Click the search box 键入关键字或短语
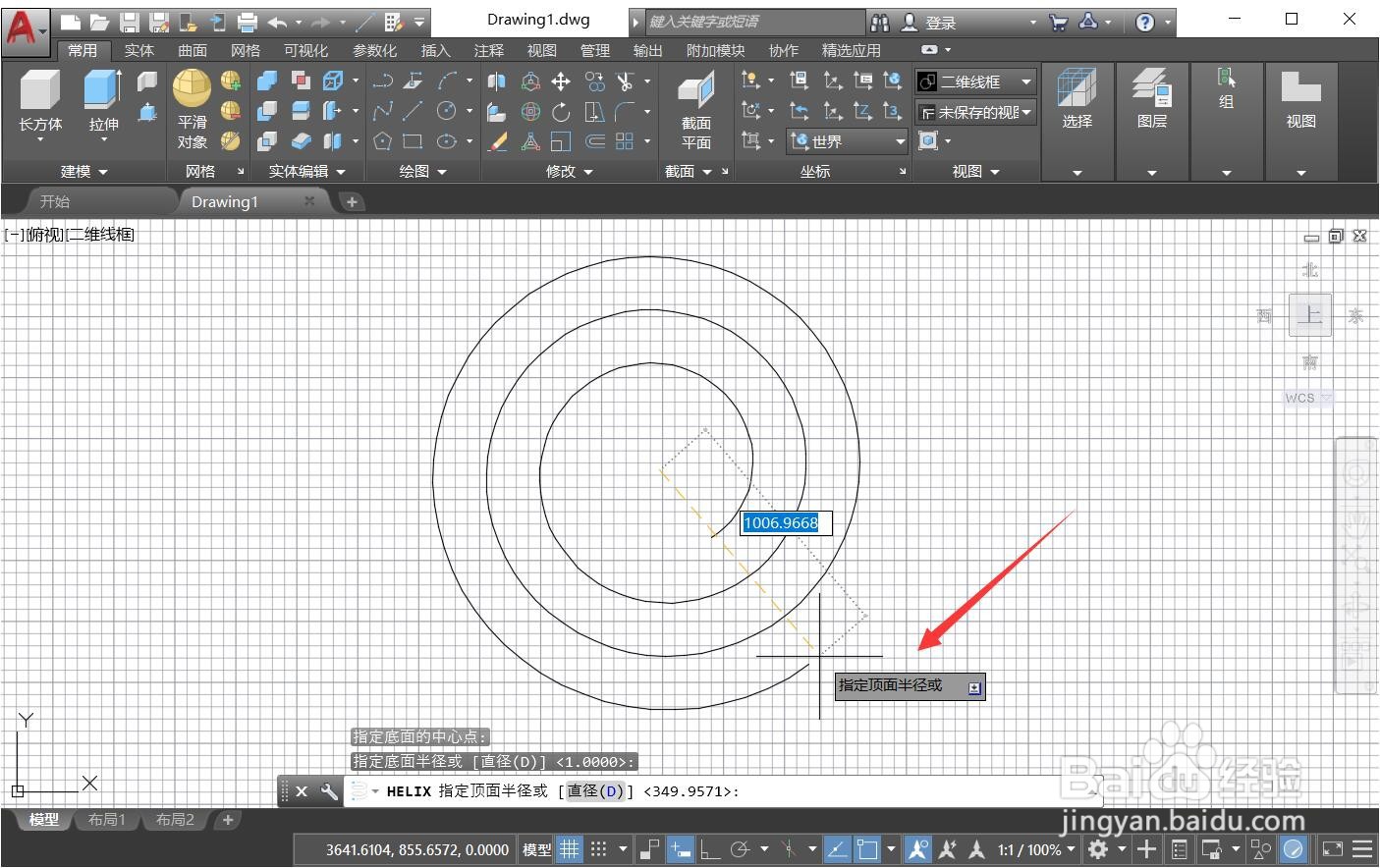The width and height of the screenshot is (1380, 868). (754, 22)
